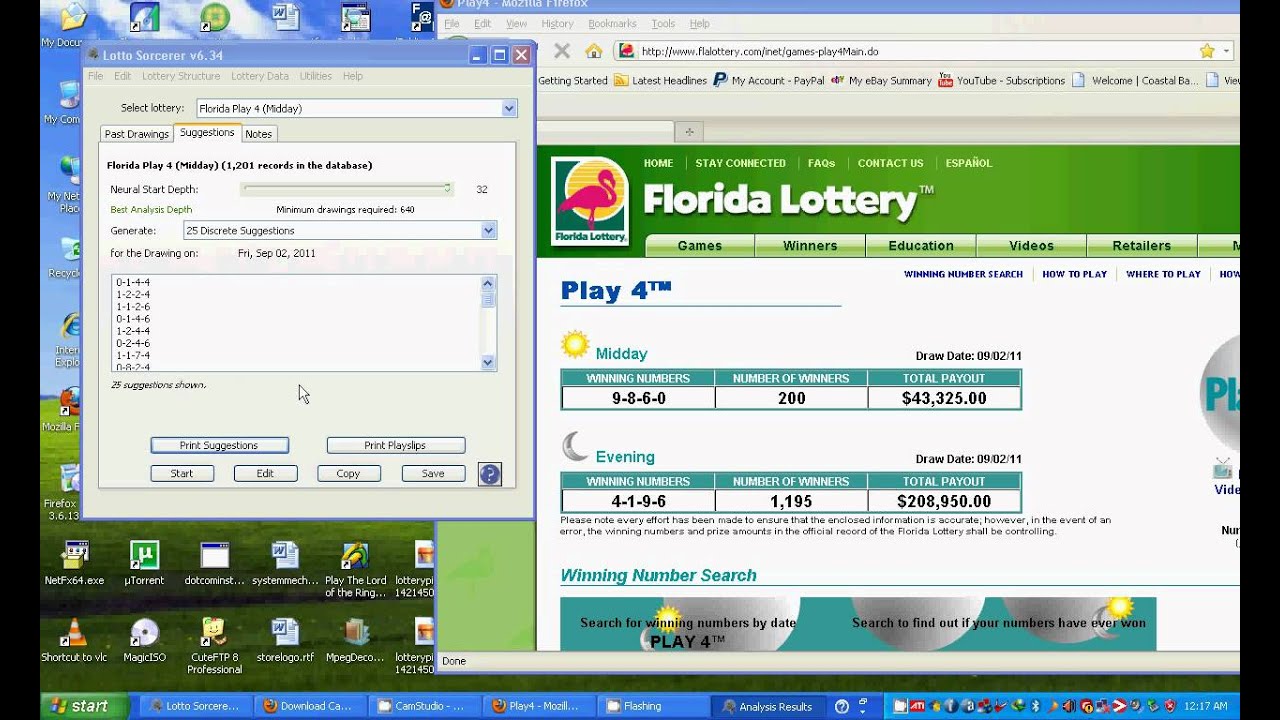
Task: Open PayPal My Account bookmark
Action: [768, 81]
